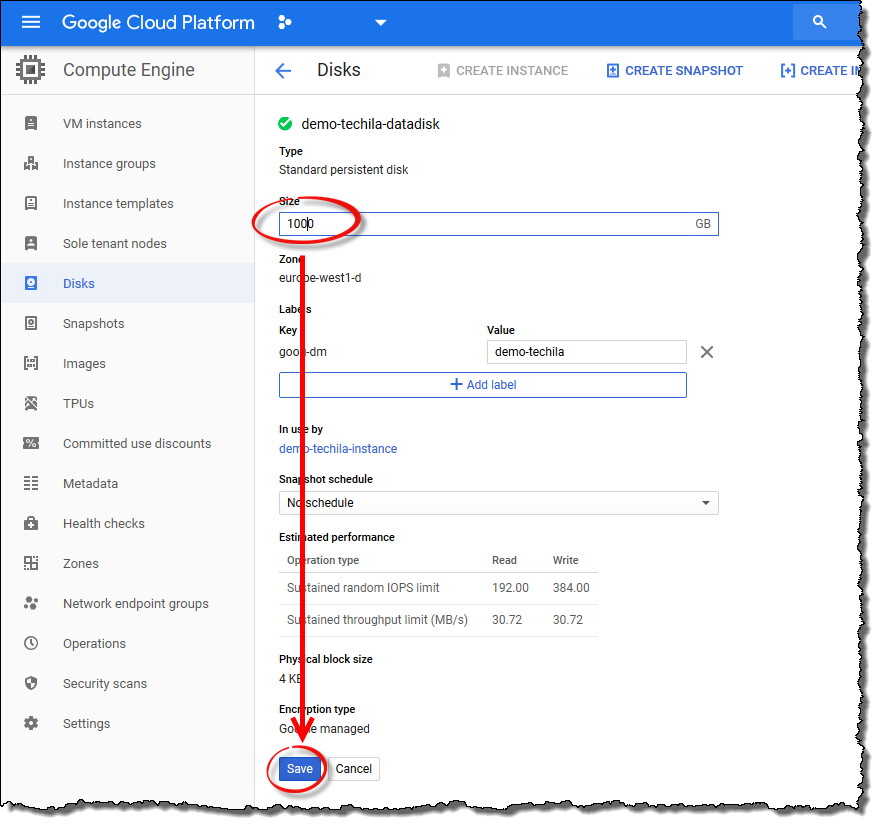Image resolution: width=880 pixels, height=825 pixels.
Task: Open the demo-techila-instance link
Action: pos(338,449)
